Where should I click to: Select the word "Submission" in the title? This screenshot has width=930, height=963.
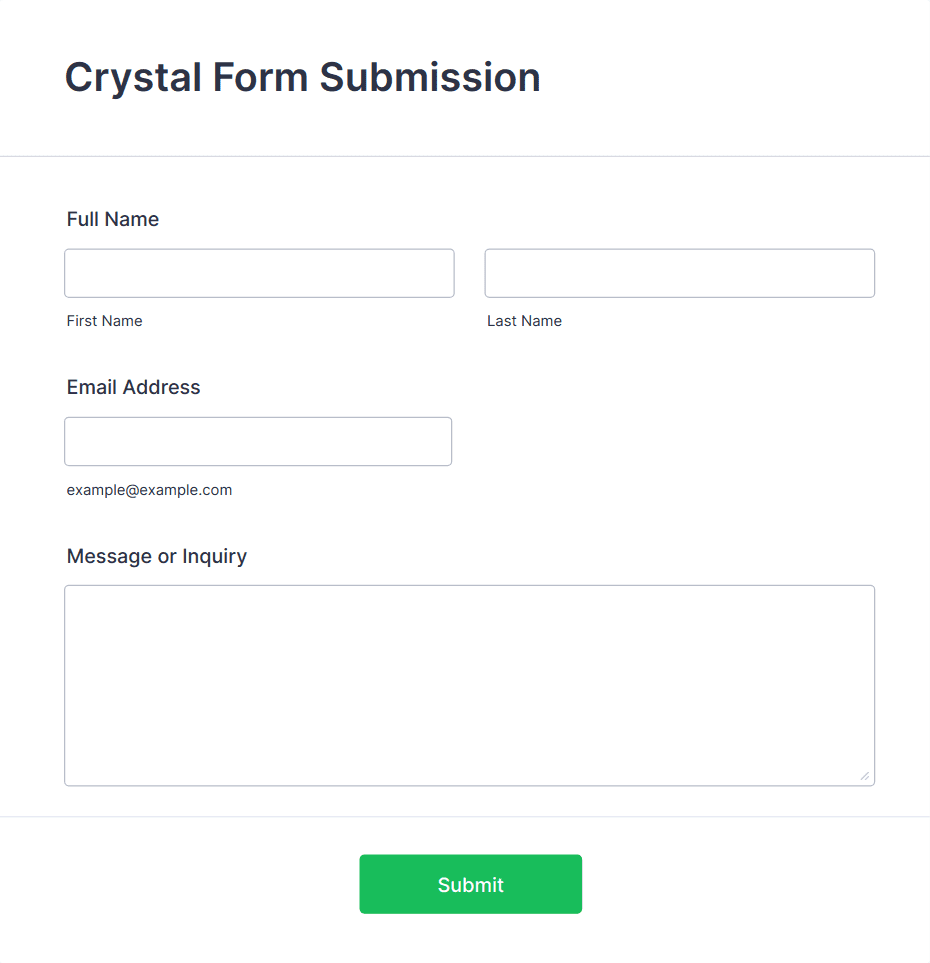430,78
